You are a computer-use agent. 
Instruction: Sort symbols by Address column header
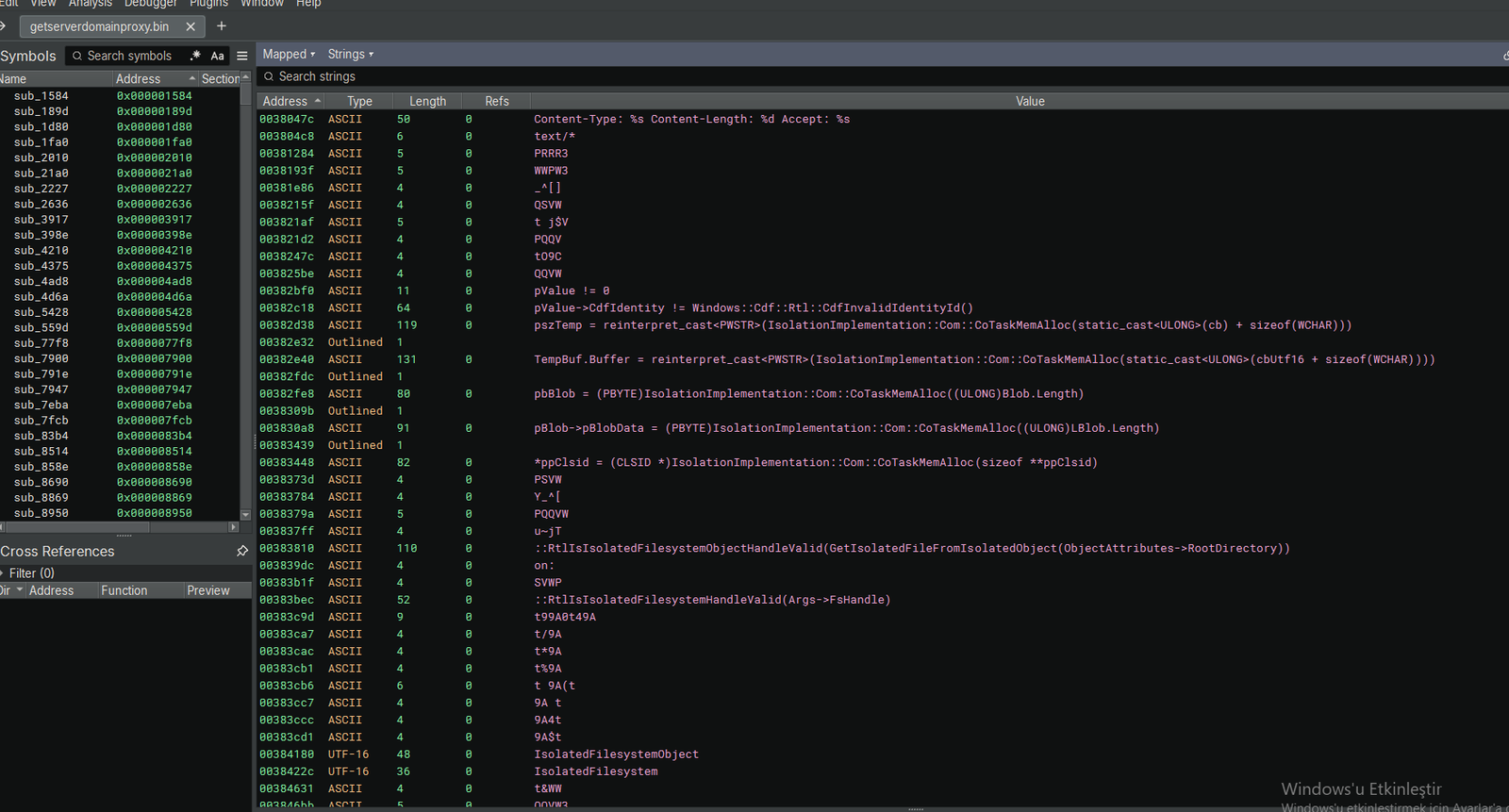(155, 78)
